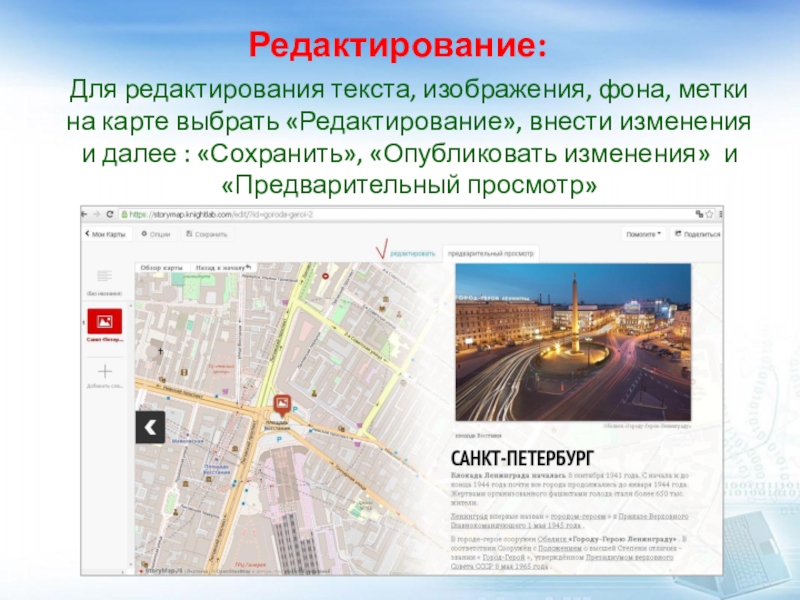Click the green padlock icon in the address bar
The height and width of the screenshot is (600, 800).
(x=123, y=214)
